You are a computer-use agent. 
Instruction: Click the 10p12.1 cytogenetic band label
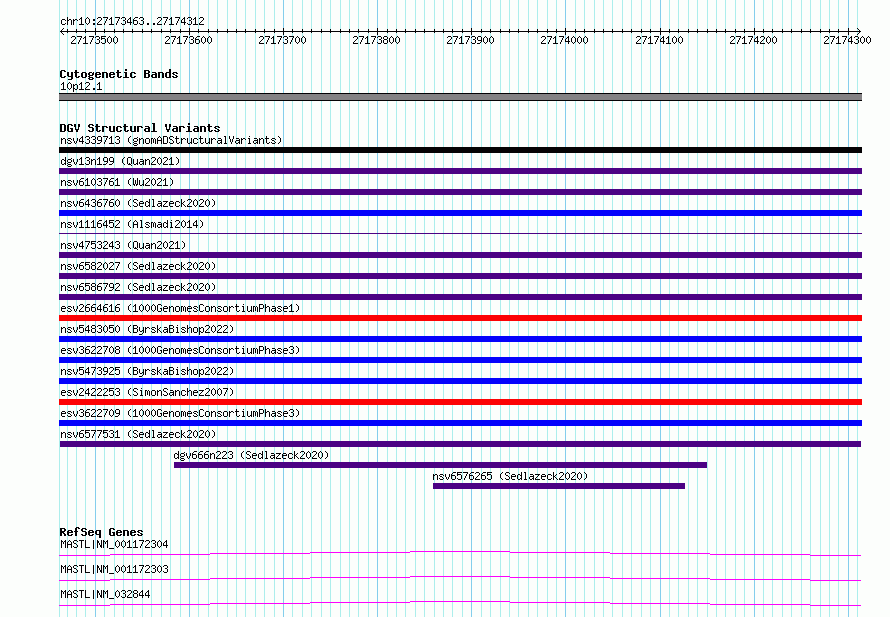[81, 86]
